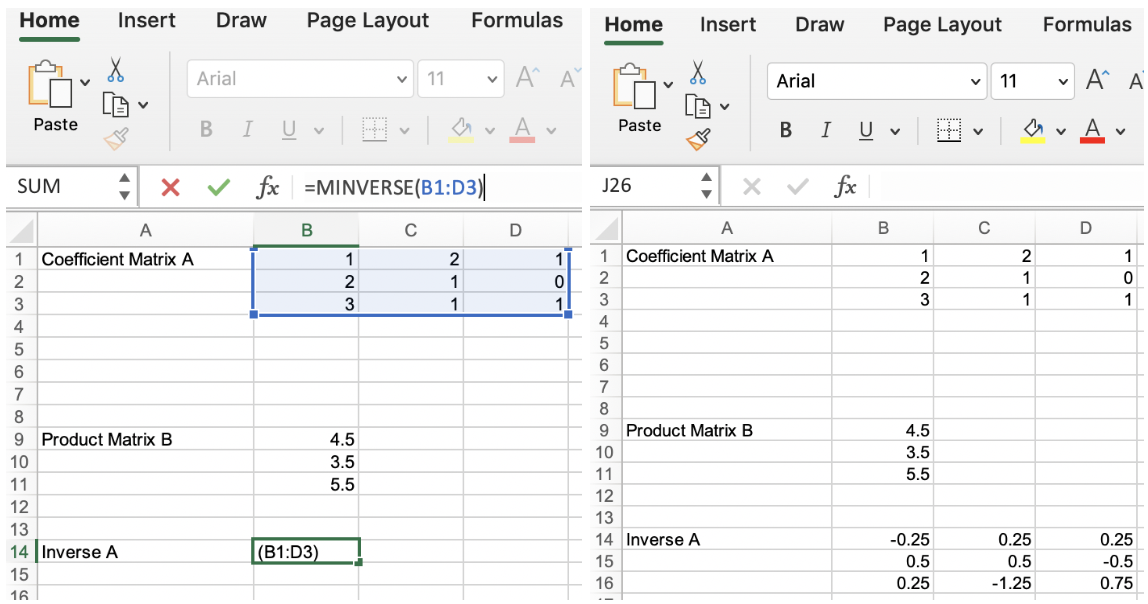Click greyed cancel X in right window
The height and width of the screenshot is (604, 1148).
pos(751,187)
